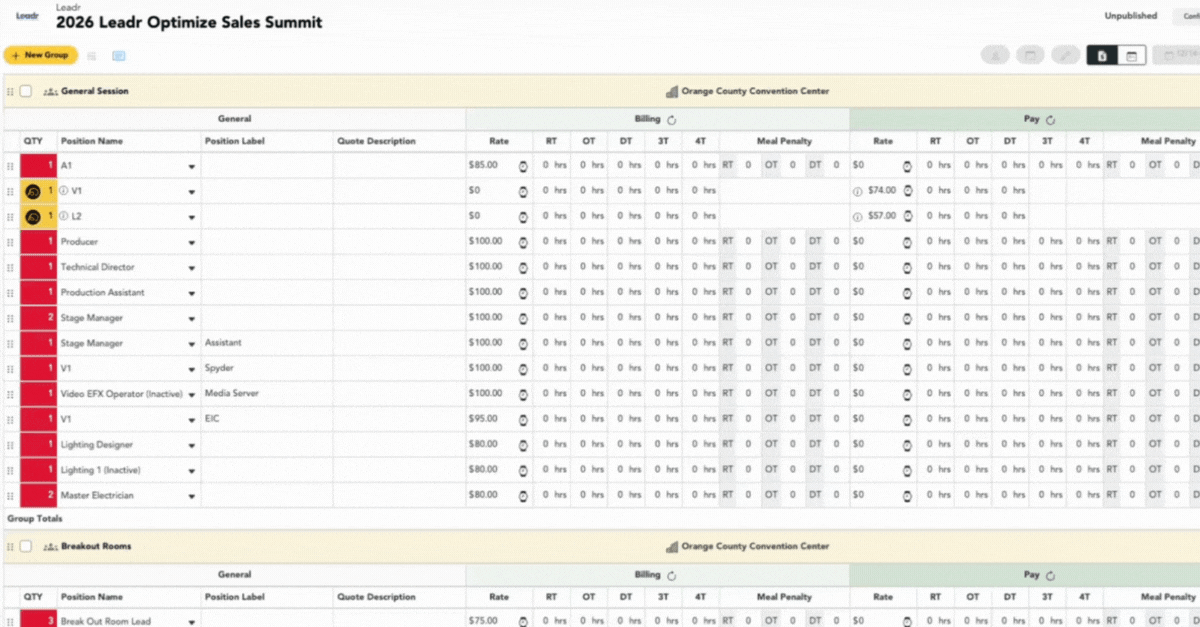
Task: Click the list view icon next to New Group
Action: coord(92,56)
